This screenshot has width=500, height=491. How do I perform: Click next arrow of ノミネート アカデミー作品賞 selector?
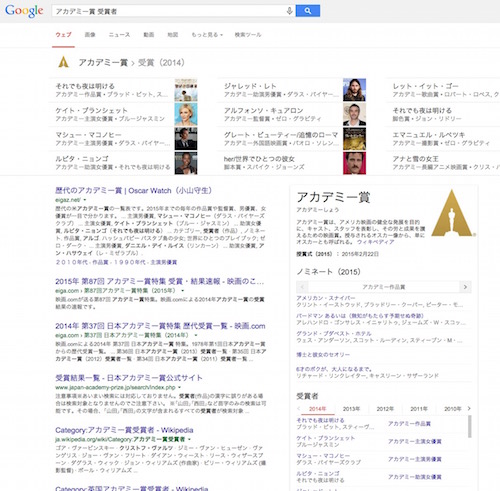465,287
